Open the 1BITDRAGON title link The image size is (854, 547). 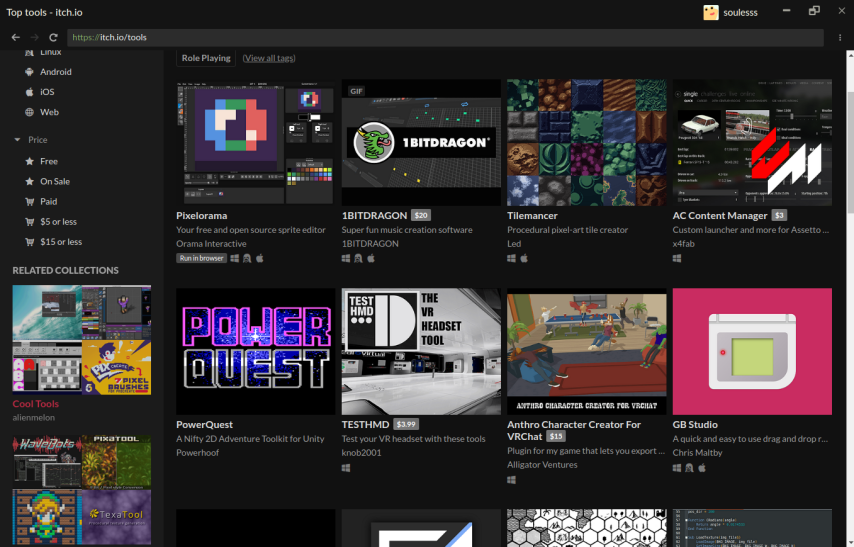tap(374, 216)
